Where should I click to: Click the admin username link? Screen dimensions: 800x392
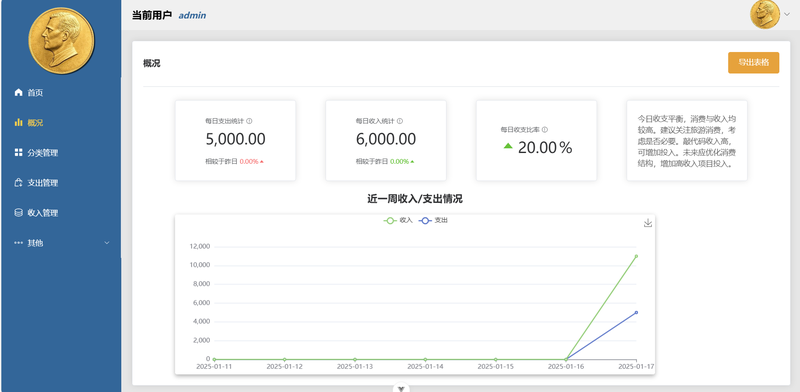click(x=192, y=15)
